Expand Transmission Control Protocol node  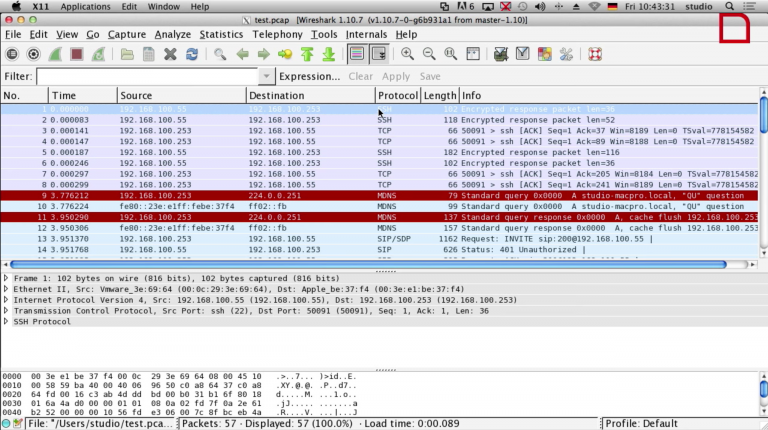pos(6,311)
